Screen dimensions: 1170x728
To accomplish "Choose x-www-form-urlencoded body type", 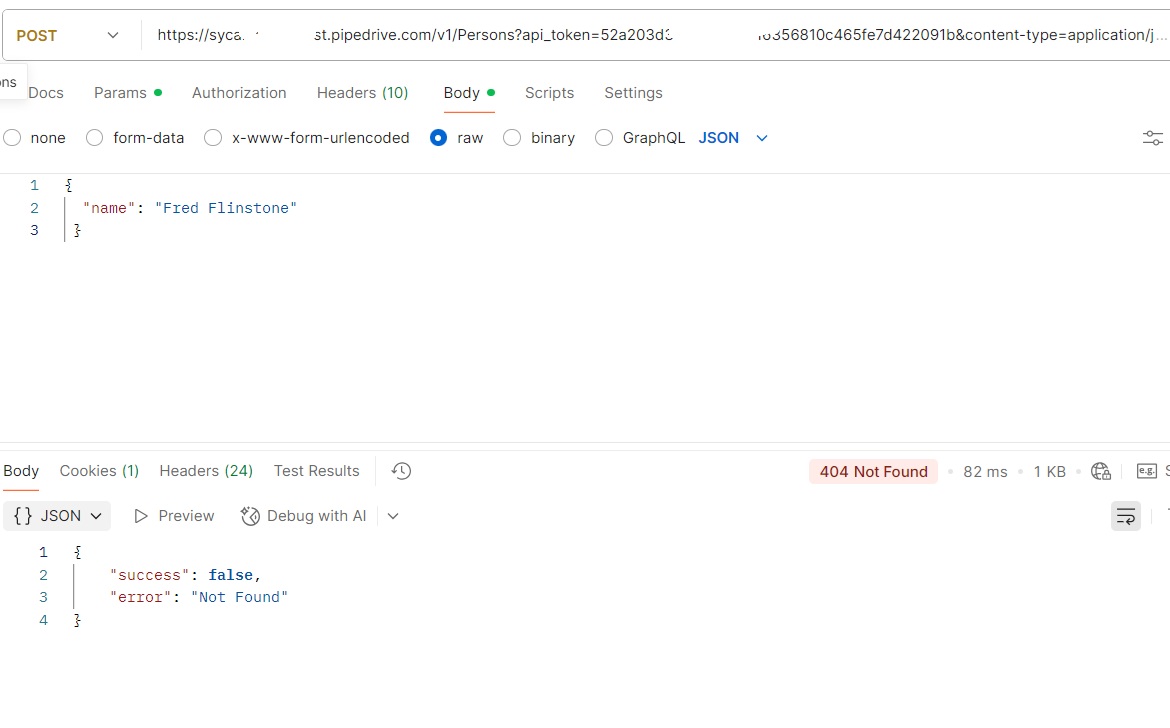I will click(x=213, y=138).
